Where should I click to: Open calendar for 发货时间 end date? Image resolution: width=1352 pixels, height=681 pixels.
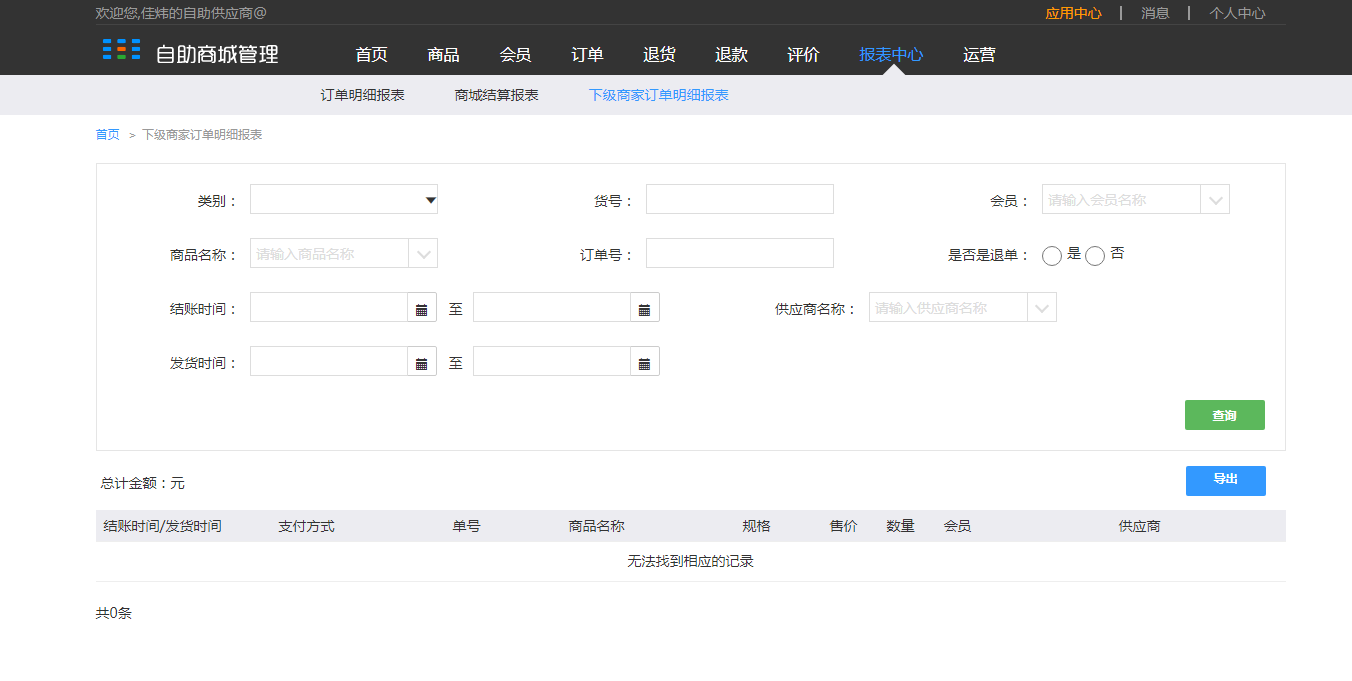pyautogui.click(x=645, y=362)
